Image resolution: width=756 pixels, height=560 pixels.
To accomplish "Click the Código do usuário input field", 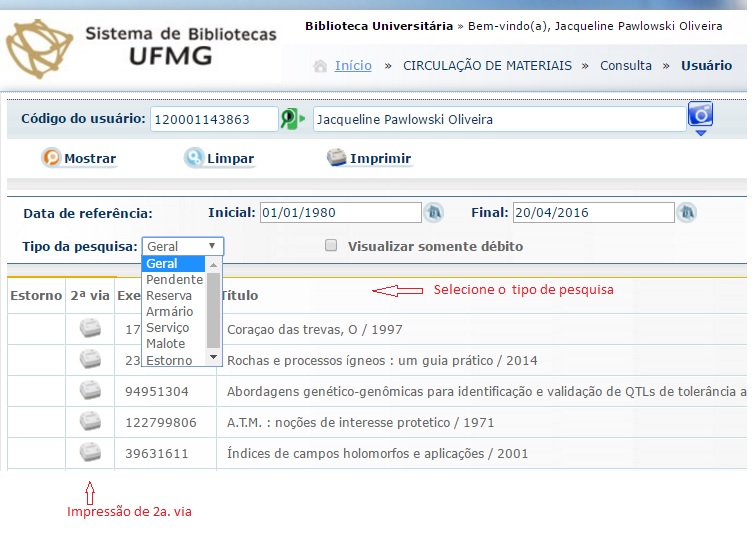I will (x=214, y=119).
